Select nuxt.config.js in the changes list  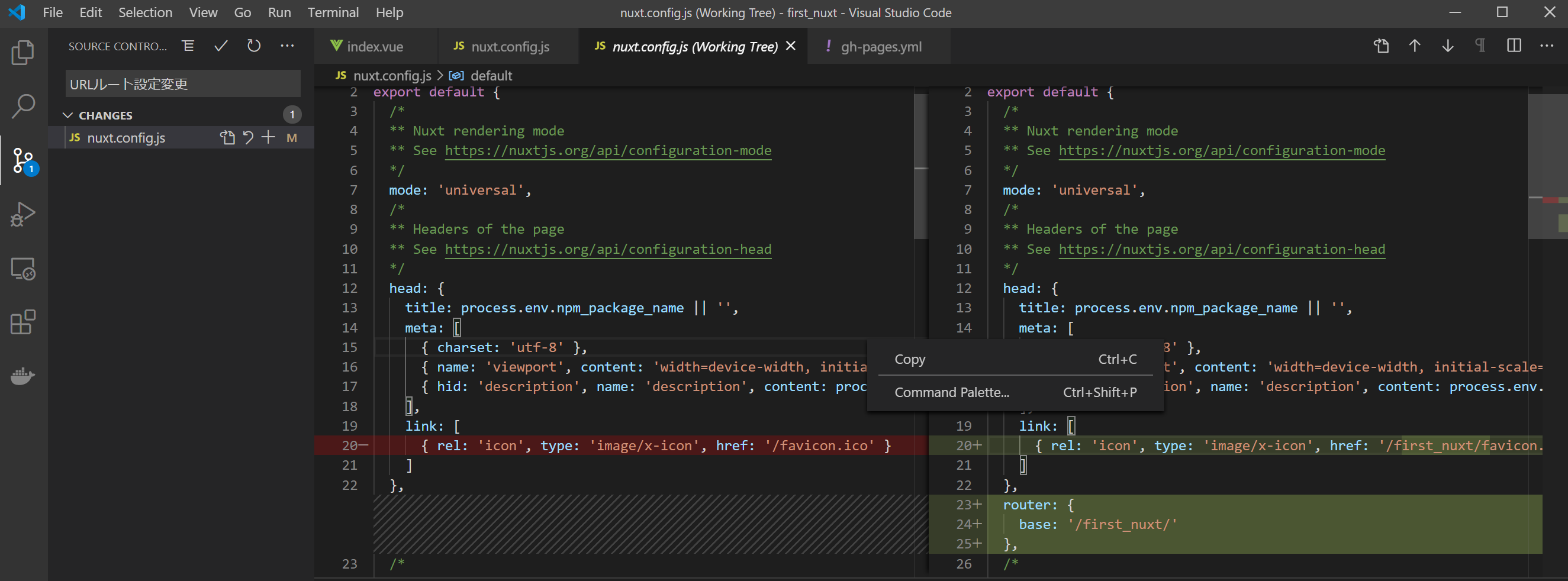click(181, 137)
